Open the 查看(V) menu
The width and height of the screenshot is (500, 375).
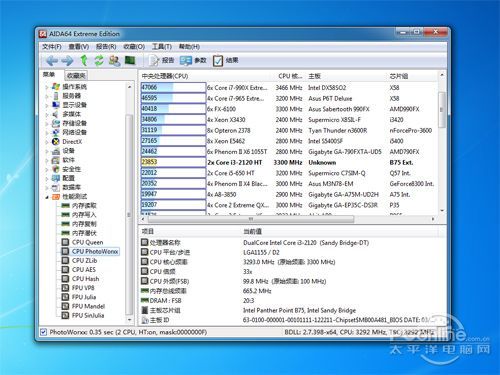click(79, 47)
